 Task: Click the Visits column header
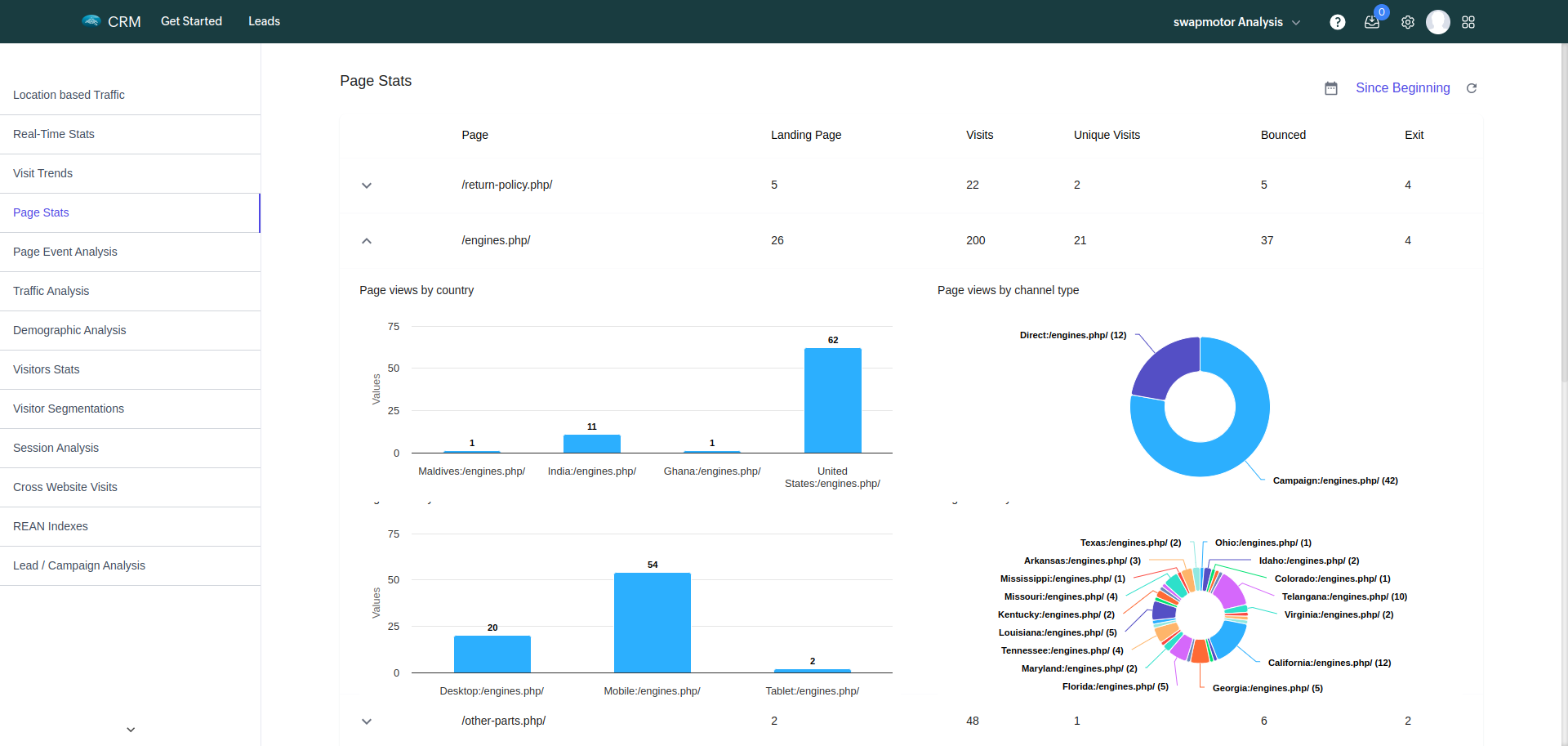tap(979, 135)
